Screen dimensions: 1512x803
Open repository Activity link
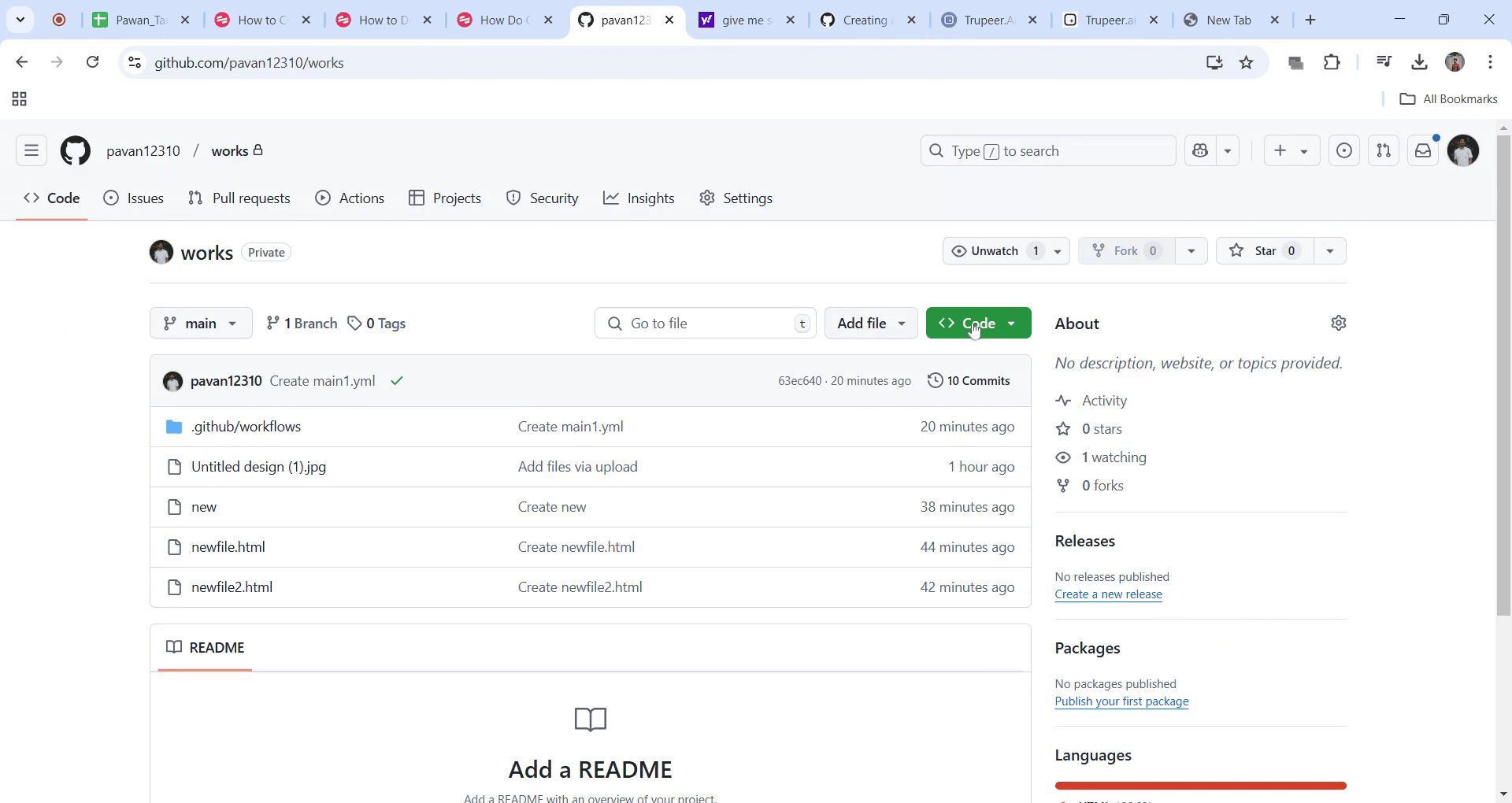(1091, 401)
